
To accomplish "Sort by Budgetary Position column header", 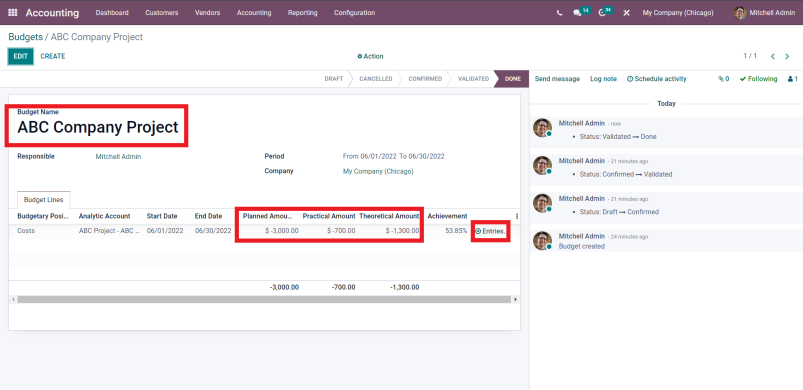I will (x=43, y=216).
